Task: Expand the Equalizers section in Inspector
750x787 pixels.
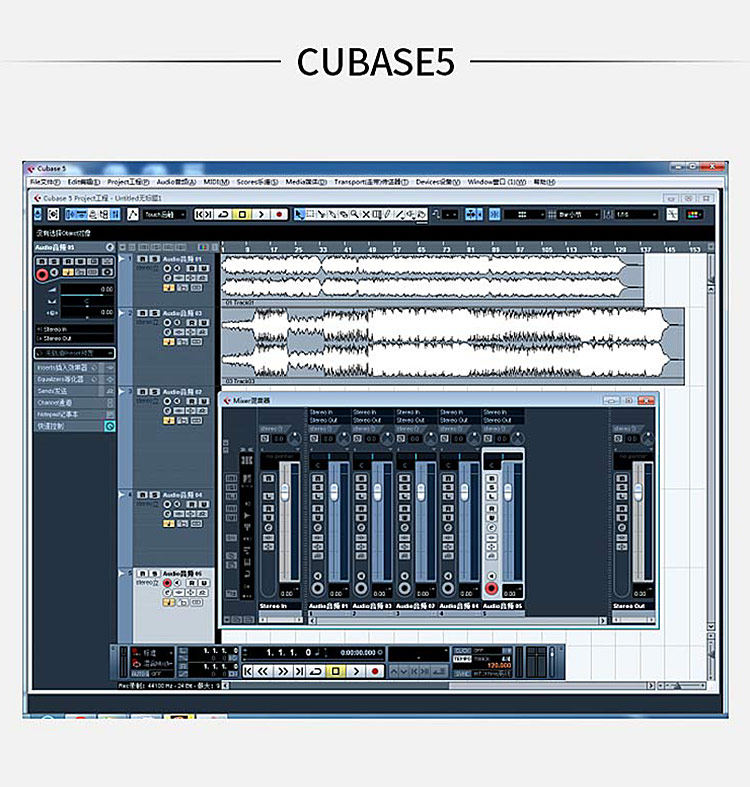Action: tap(74, 379)
